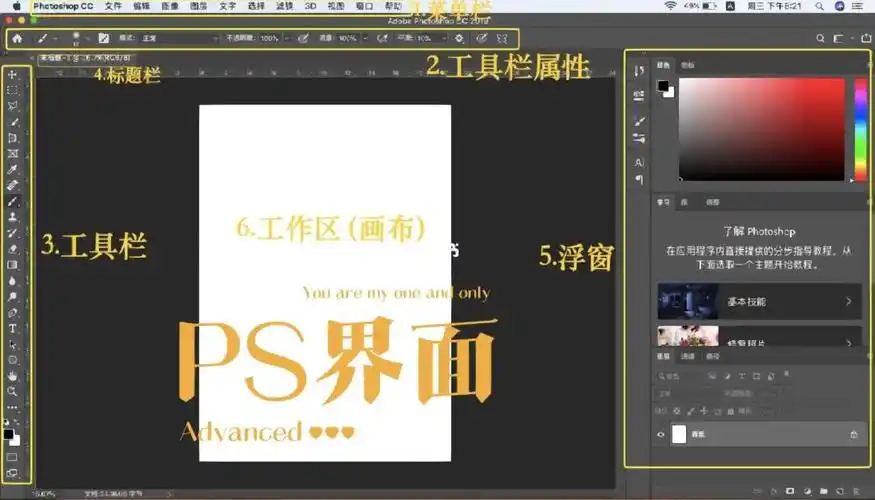This screenshot has height=500, width=875.
Task: Expand the 基本技能 tutorial chevron
Action: coord(848,301)
